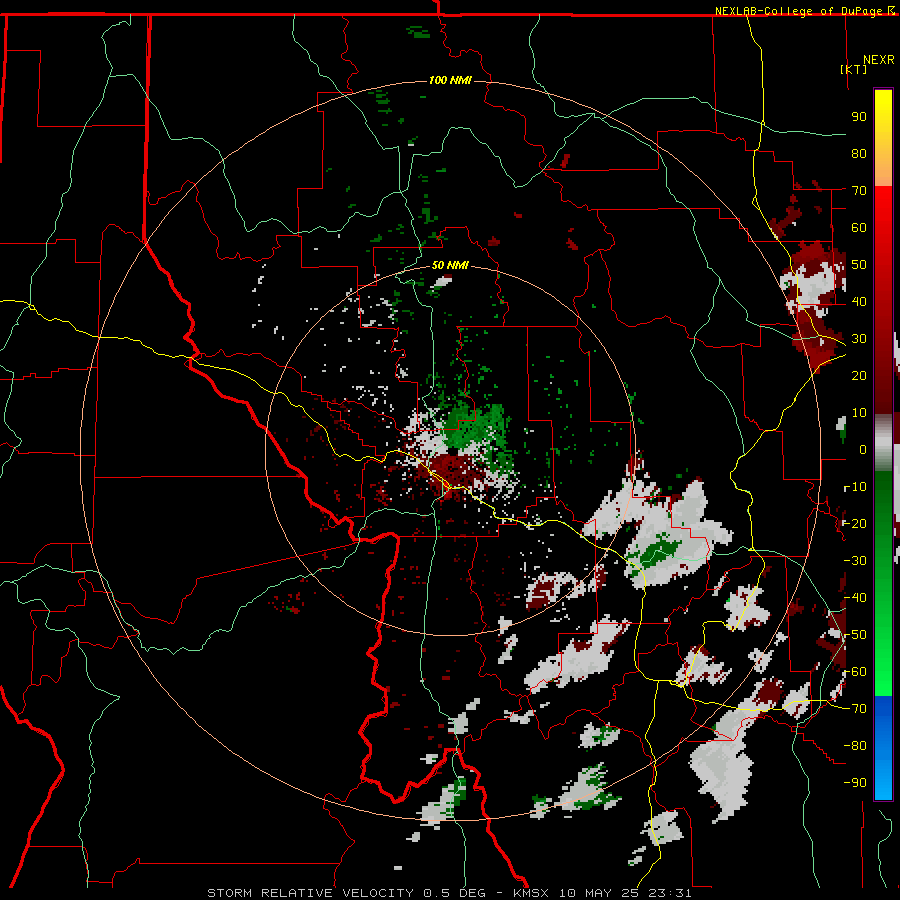Click the NEXR heading above the scale
Screen dimensions: 900x900
[x=879, y=60]
